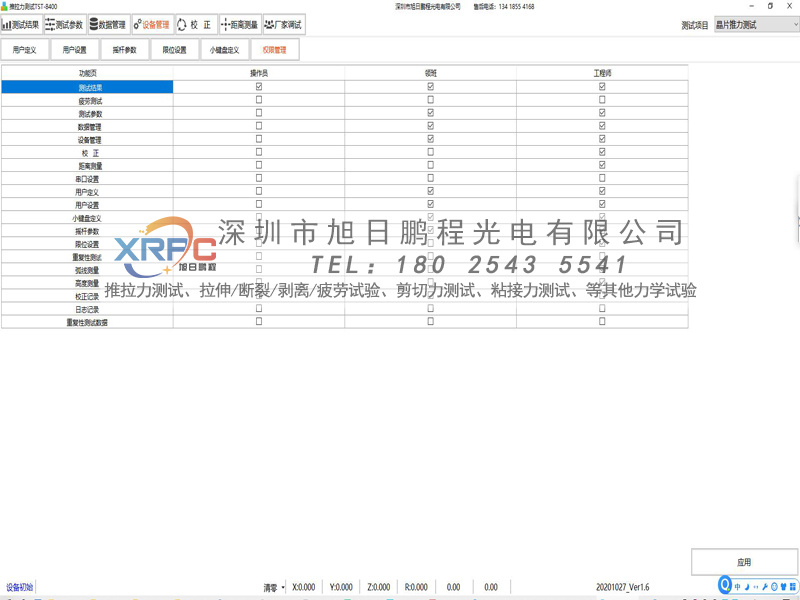Viewport: 800px width, 600px height.
Task: Click the moon icon in the IME bar
Action: pyautogui.click(x=747, y=587)
